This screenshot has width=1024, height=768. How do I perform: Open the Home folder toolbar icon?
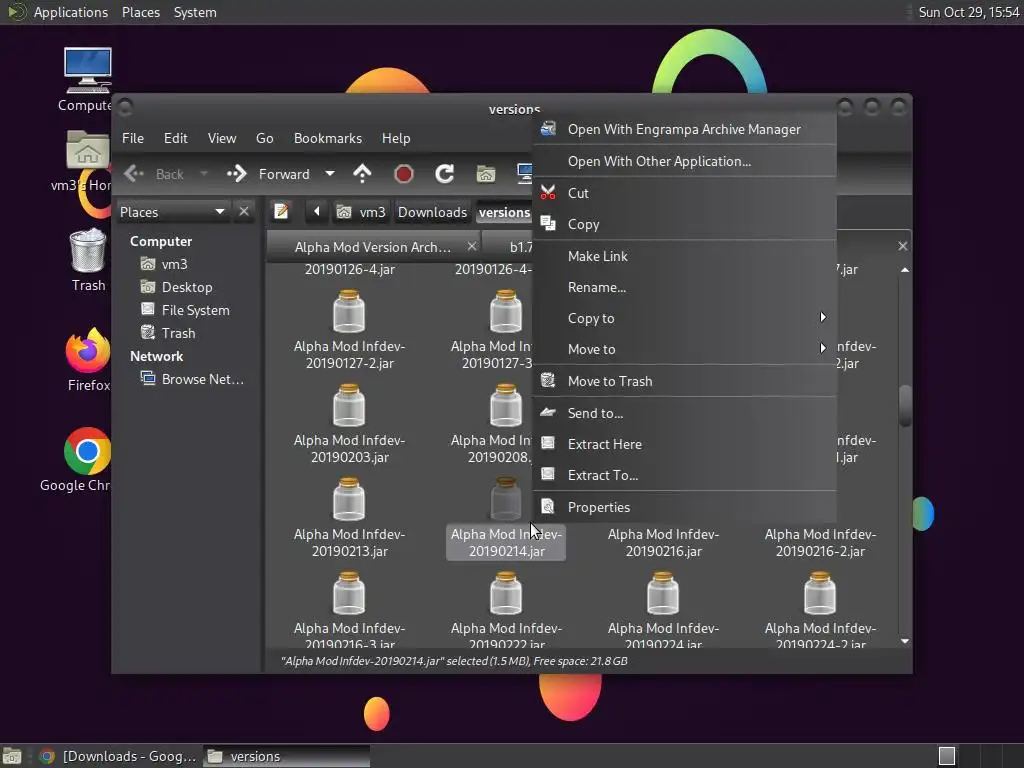coord(486,174)
